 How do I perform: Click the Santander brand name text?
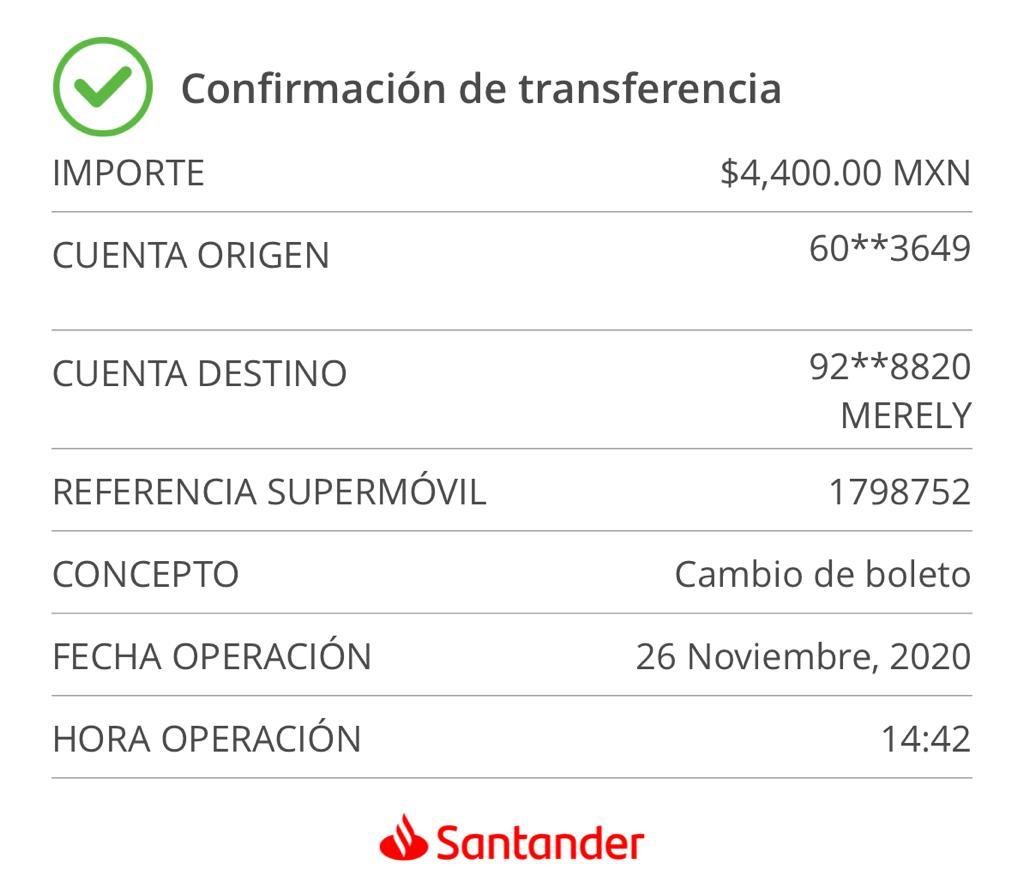pos(540,843)
